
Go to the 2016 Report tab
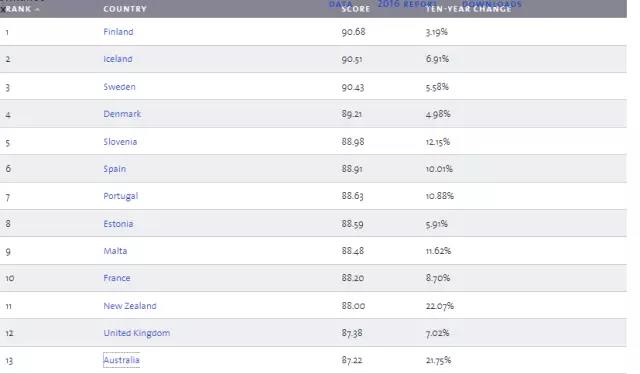click(x=407, y=4)
